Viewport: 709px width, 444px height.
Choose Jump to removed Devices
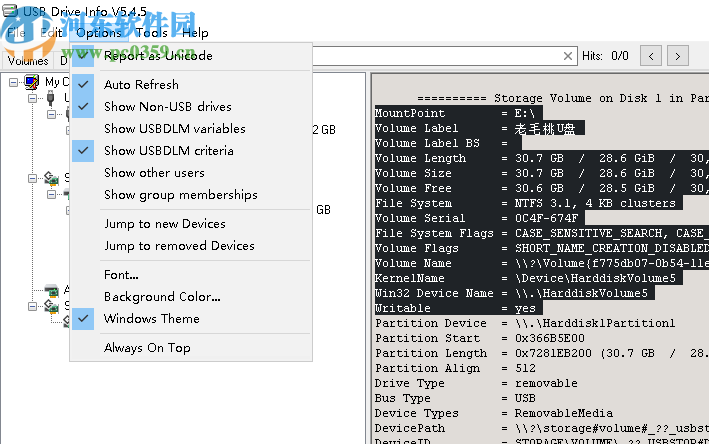(192, 246)
